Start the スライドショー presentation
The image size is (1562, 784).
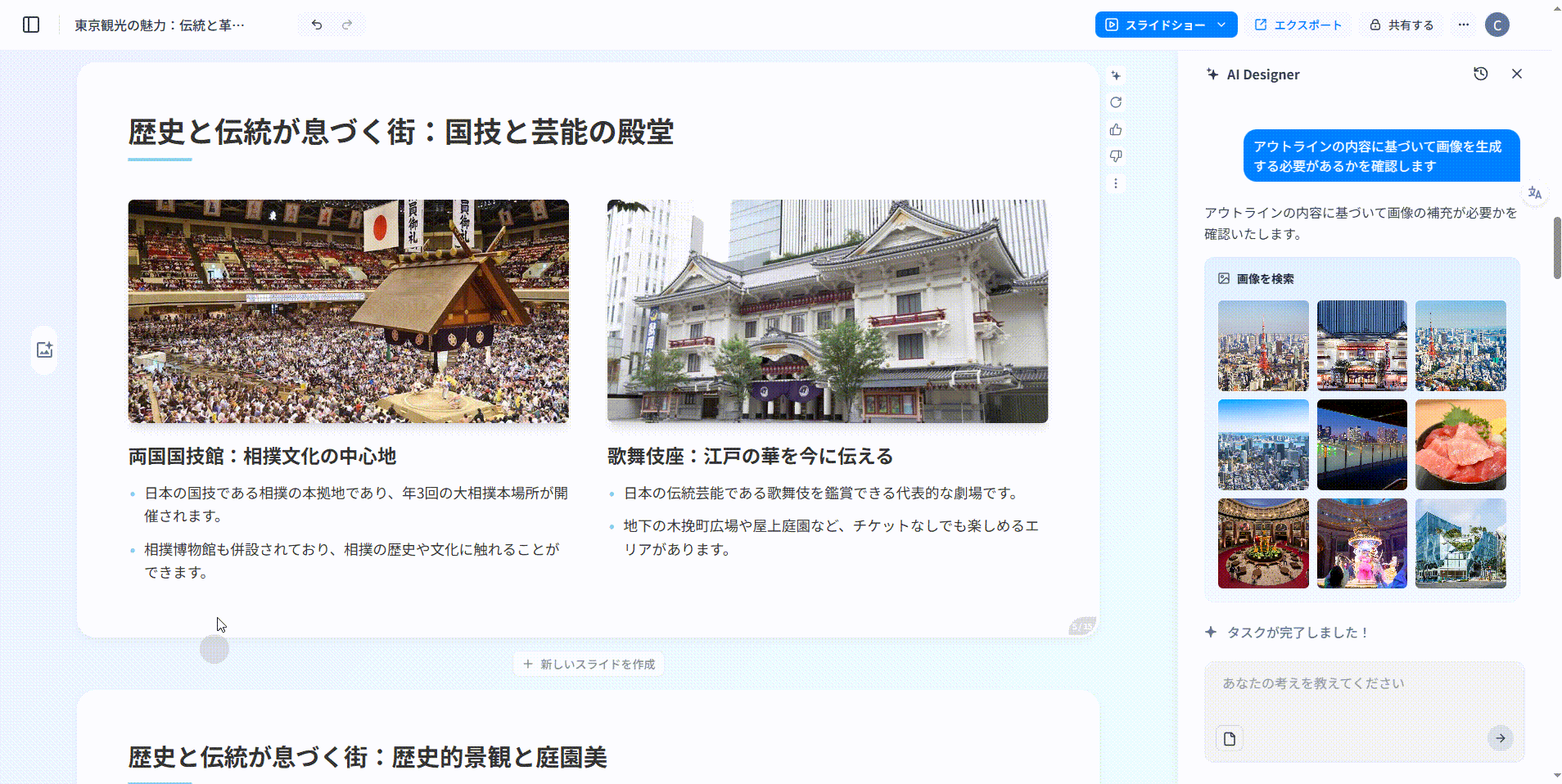1155,25
